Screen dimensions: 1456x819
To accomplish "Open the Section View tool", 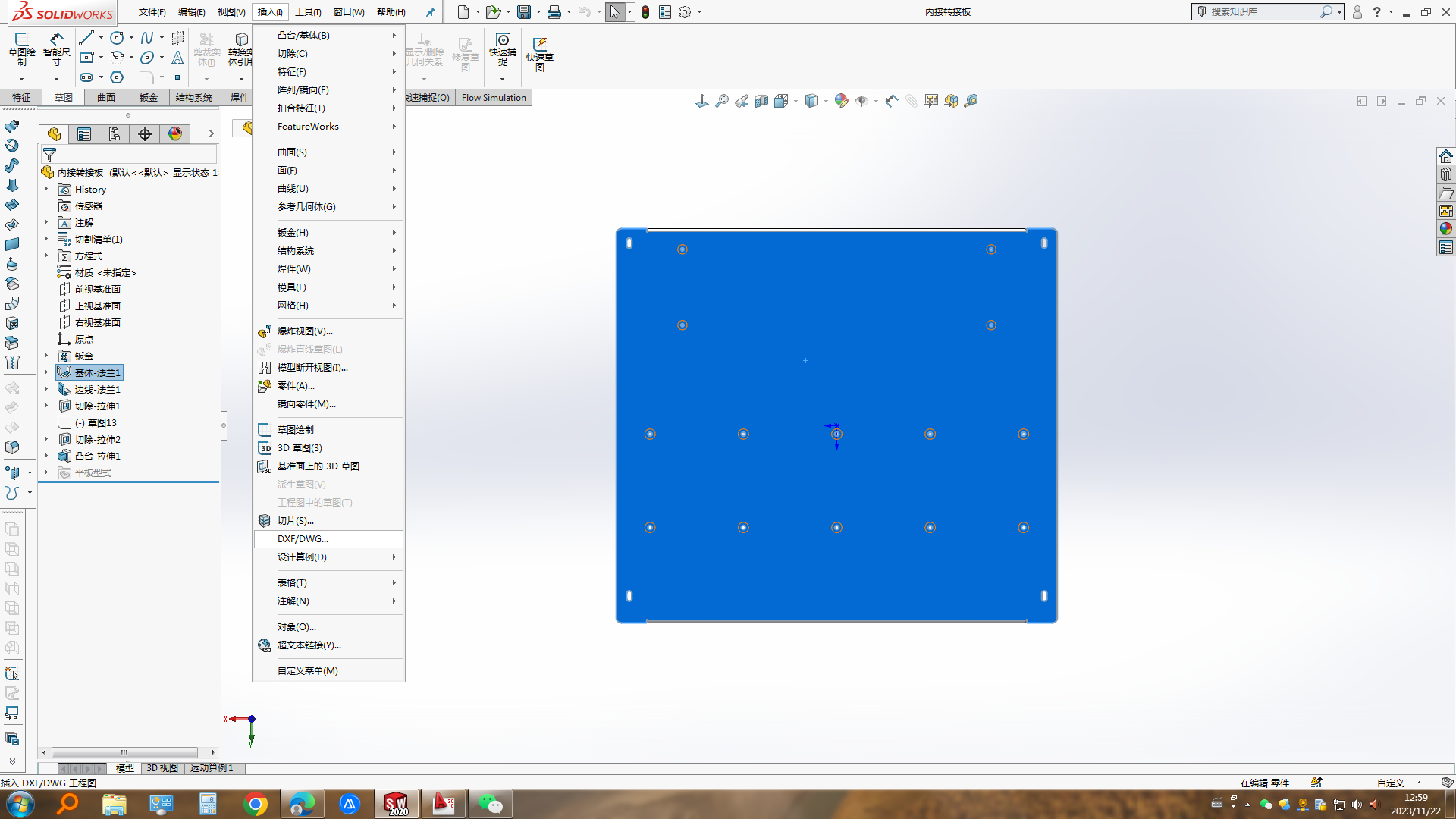I will point(761,101).
